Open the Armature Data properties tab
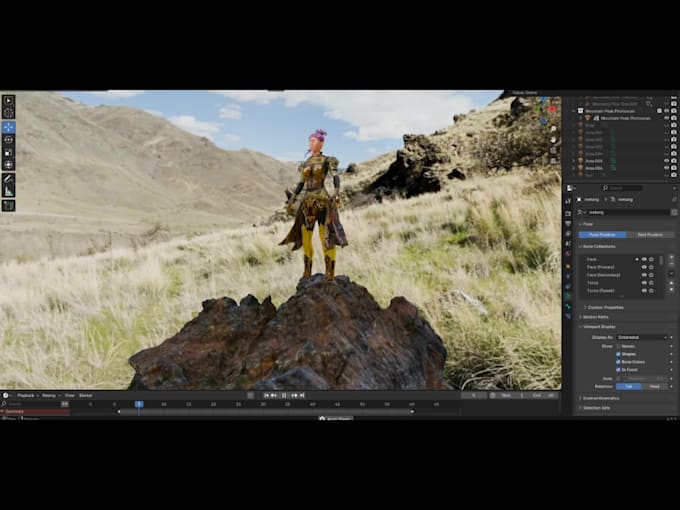The image size is (680, 510). point(568,296)
